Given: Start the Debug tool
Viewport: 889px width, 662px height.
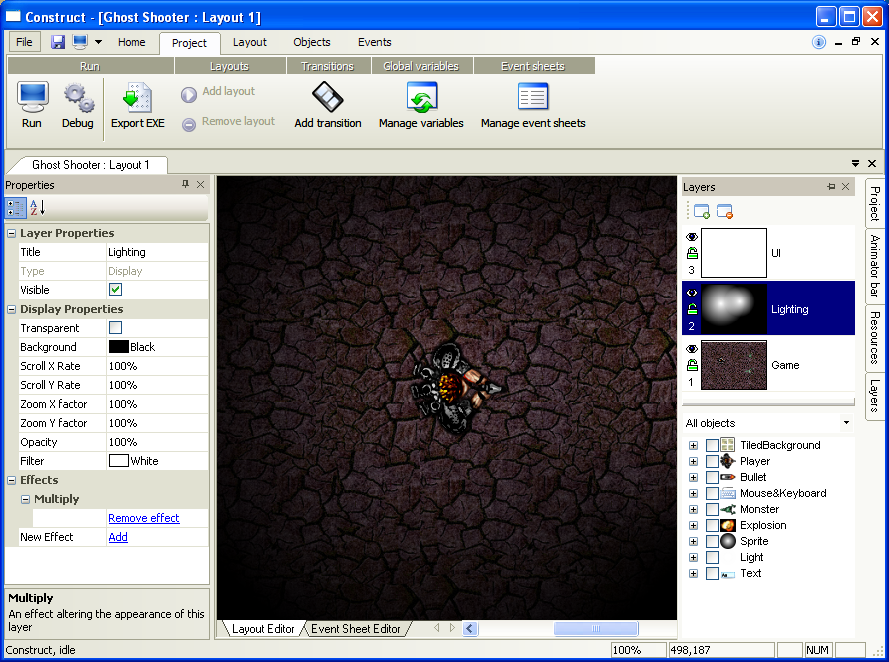Looking at the screenshot, I should [77, 105].
